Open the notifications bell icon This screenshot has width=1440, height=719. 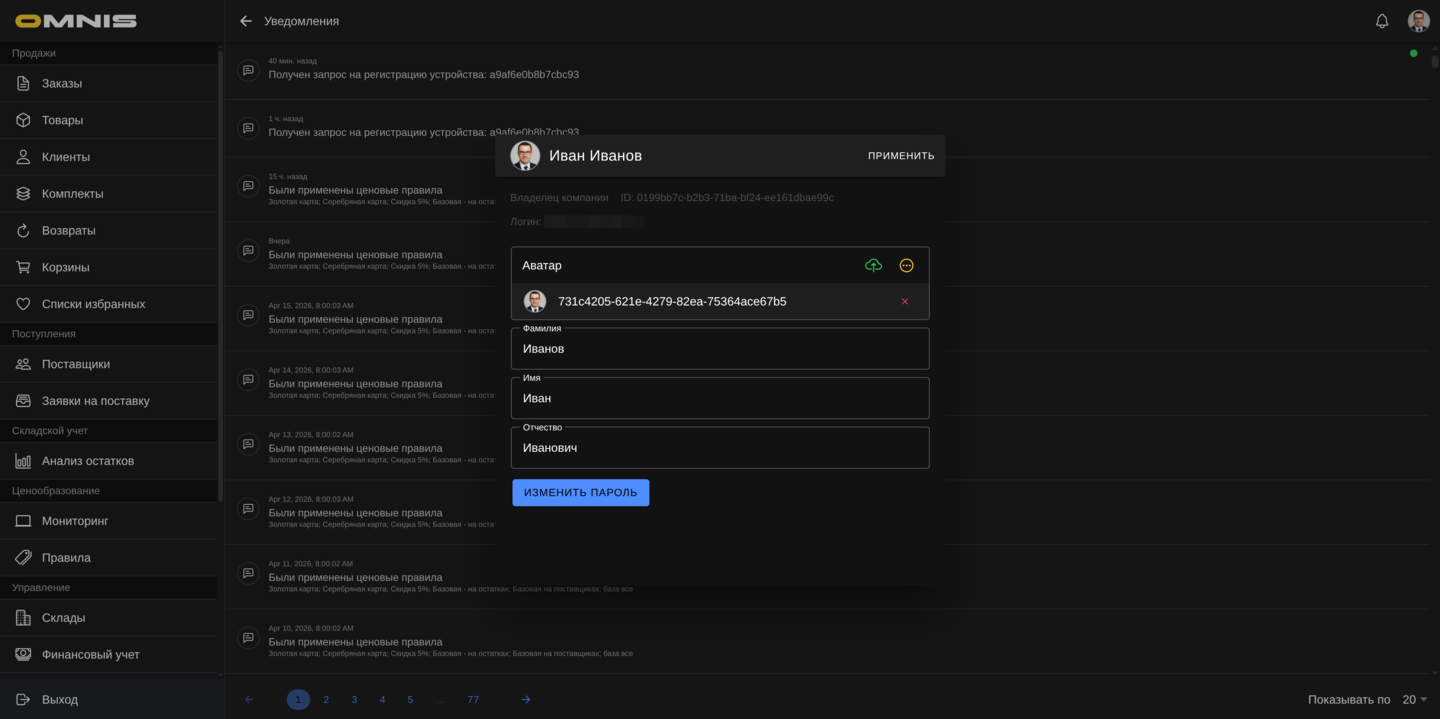(x=1382, y=21)
